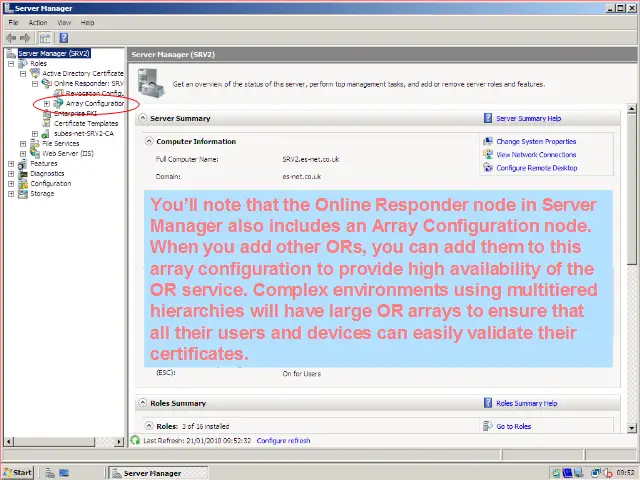Viewport: 640px width, 480px height.
Task: Expand the Web Server (IIS) tree node
Action: (x=23, y=154)
